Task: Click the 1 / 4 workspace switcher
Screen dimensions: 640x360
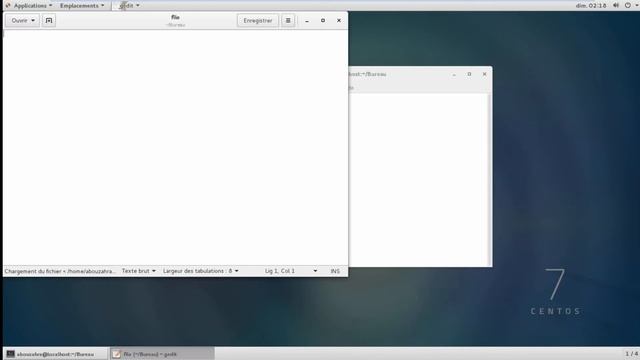Action: click(x=631, y=353)
